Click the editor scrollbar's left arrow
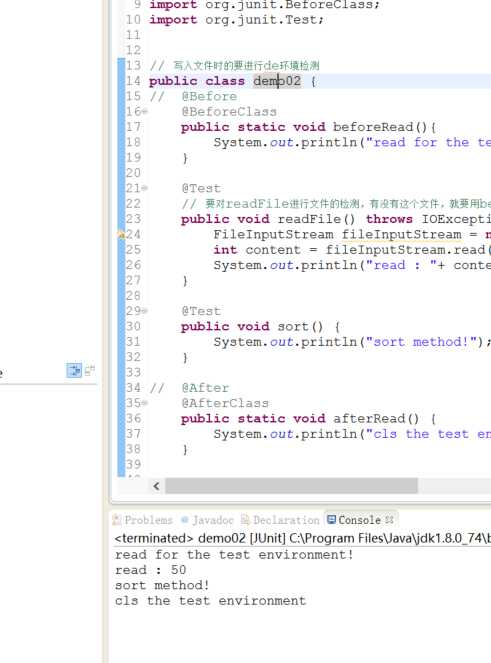Image resolution: width=491 pixels, height=663 pixels. 156,486
